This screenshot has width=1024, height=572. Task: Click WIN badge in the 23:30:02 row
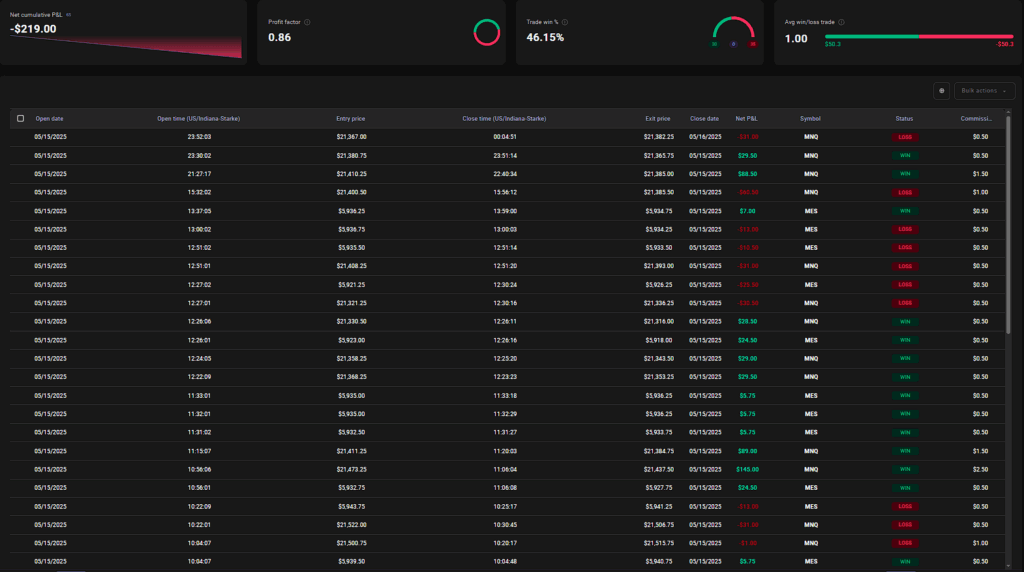(x=904, y=155)
